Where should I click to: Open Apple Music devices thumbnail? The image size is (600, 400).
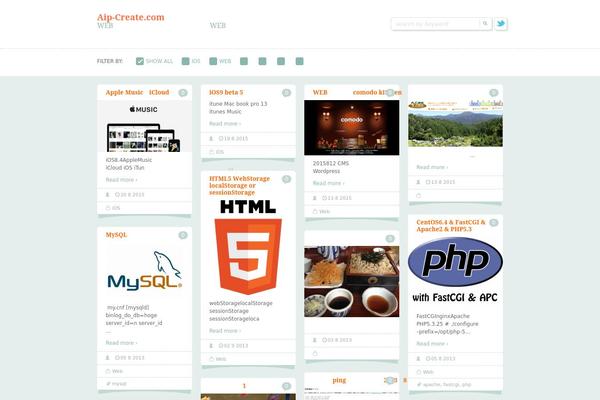[x=145, y=126]
